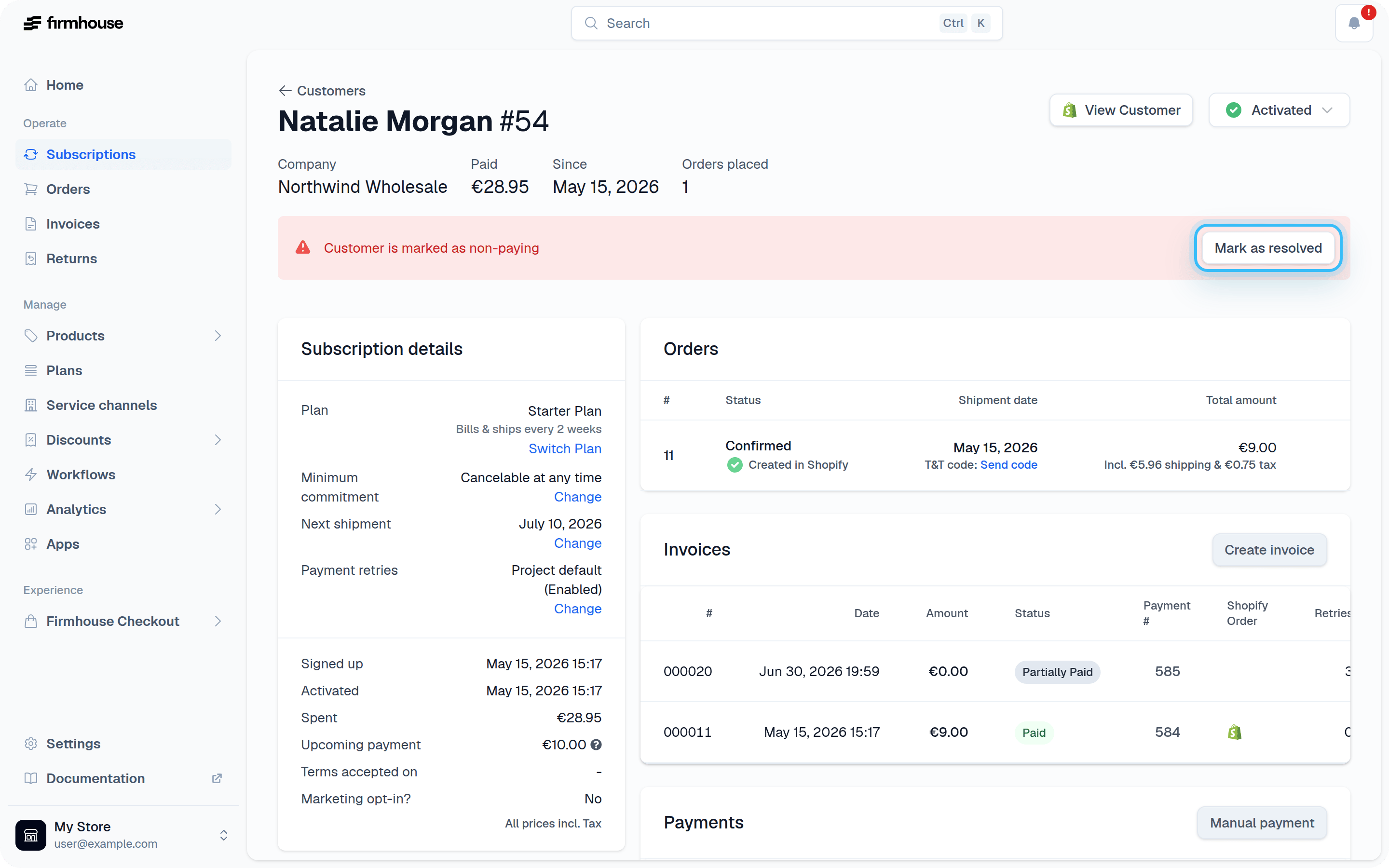Open the notifications bell
The width and height of the screenshot is (1389, 868).
[1354, 23]
